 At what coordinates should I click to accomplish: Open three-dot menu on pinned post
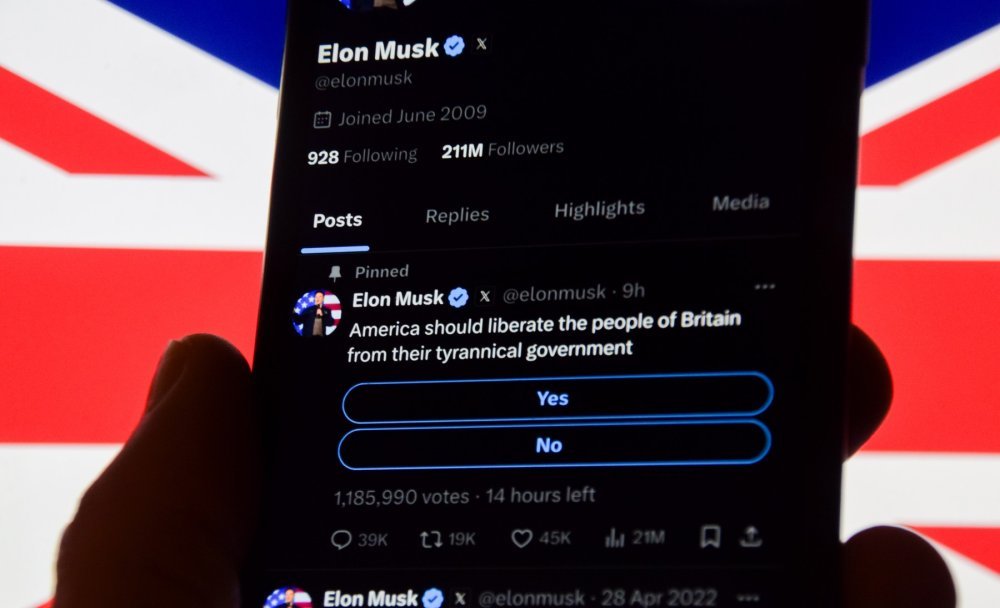coord(765,286)
